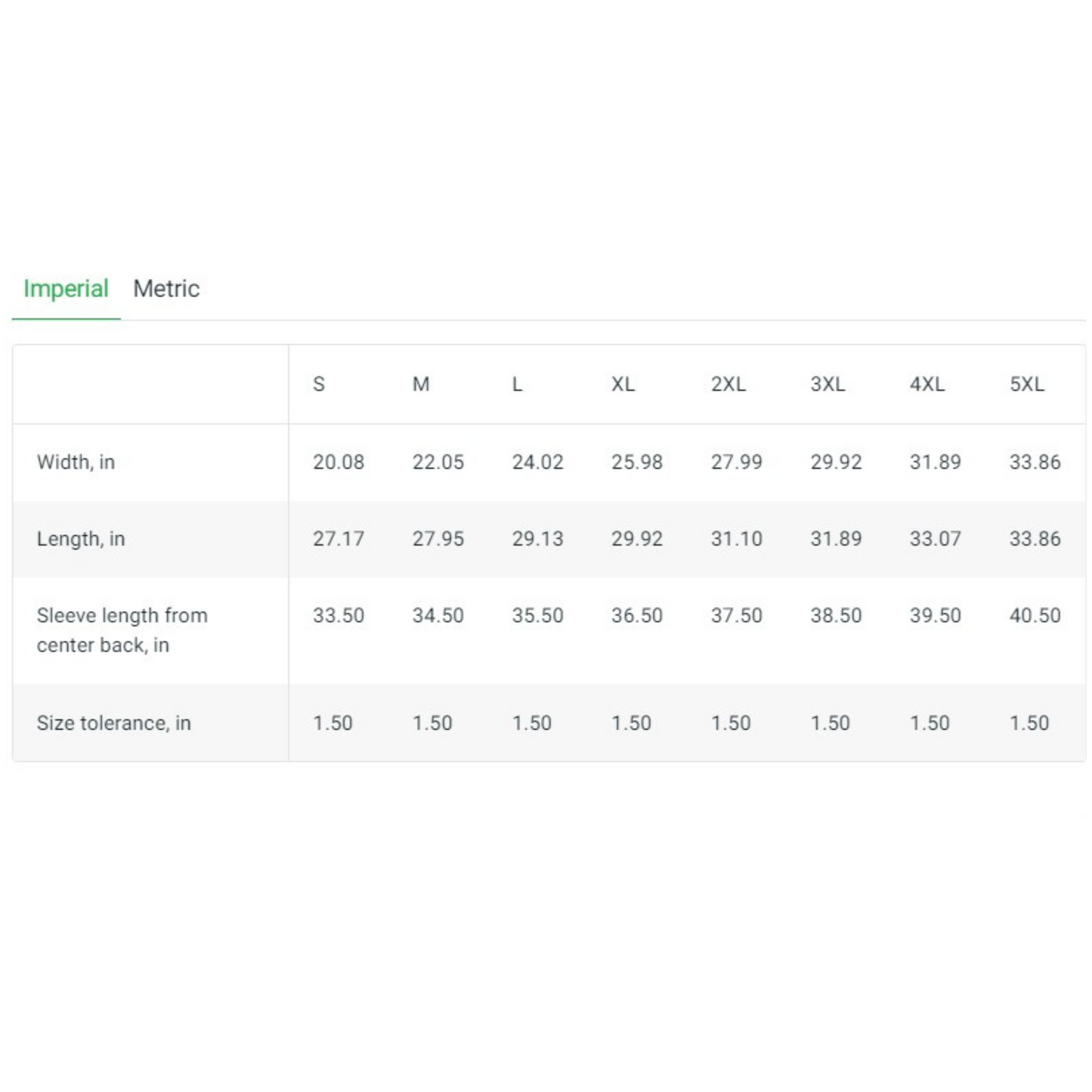Select the Imperial tab
The image size is (1092, 1092).
coord(66,289)
